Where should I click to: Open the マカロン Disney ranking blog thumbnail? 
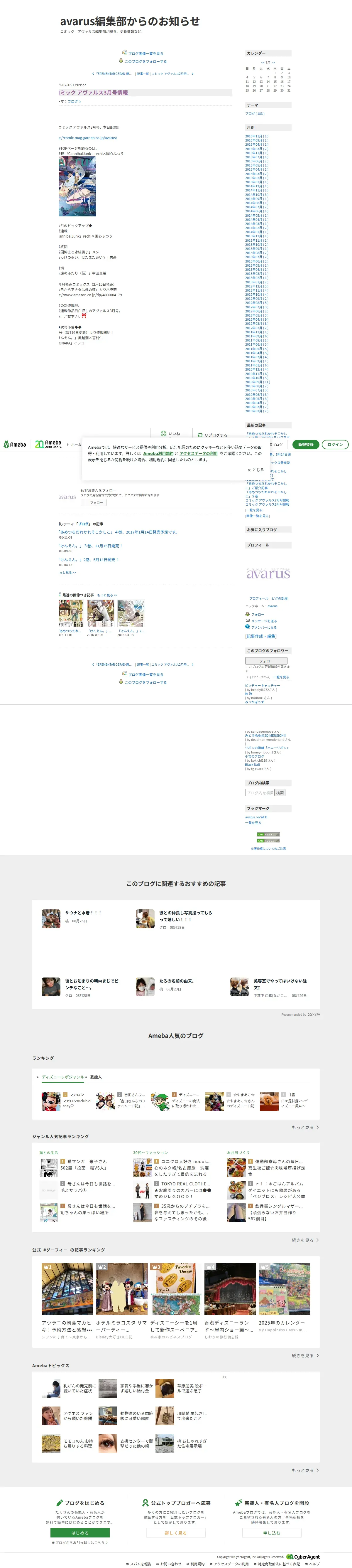[50, 1101]
